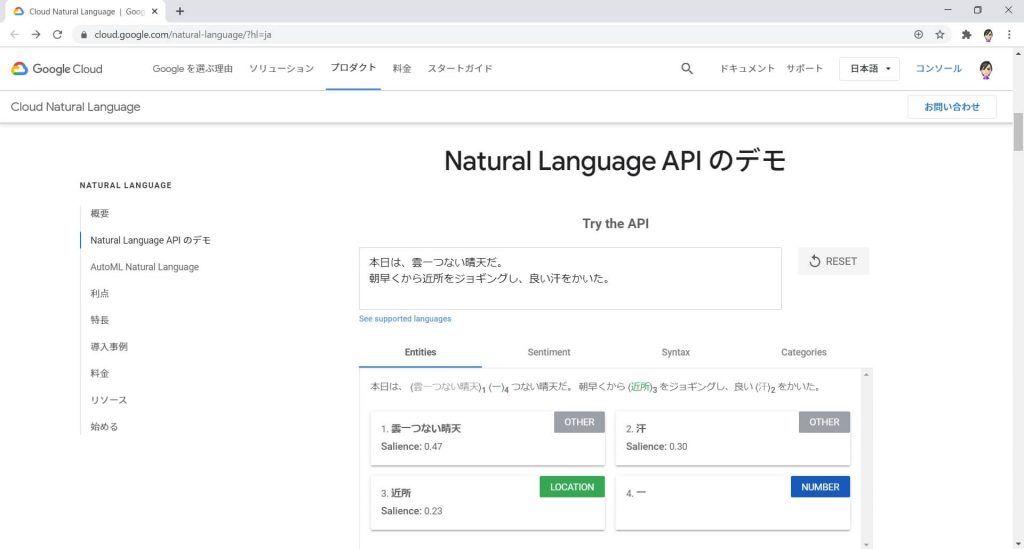1024x549 pixels.
Task: Switch to the Syntax tab
Action: click(x=675, y=353)
